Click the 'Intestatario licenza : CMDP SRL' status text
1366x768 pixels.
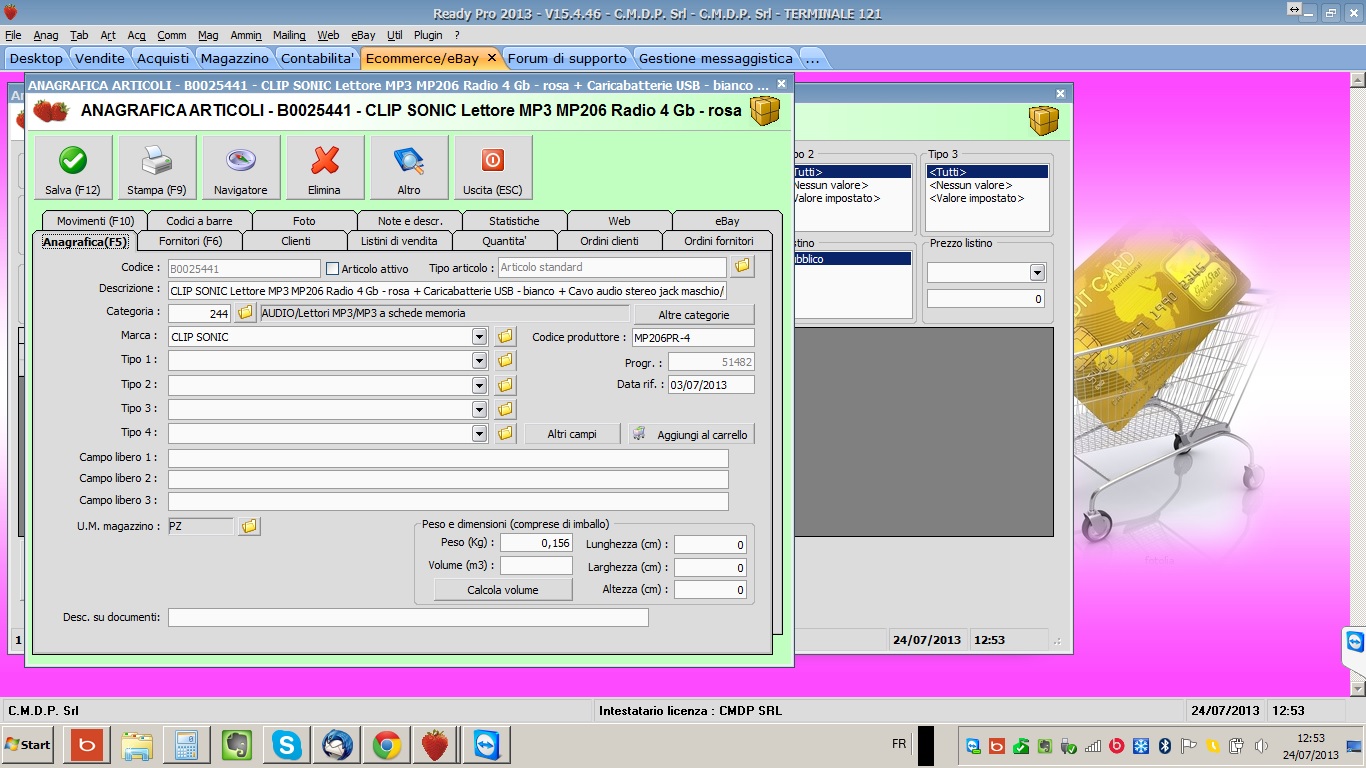[690, 711]
